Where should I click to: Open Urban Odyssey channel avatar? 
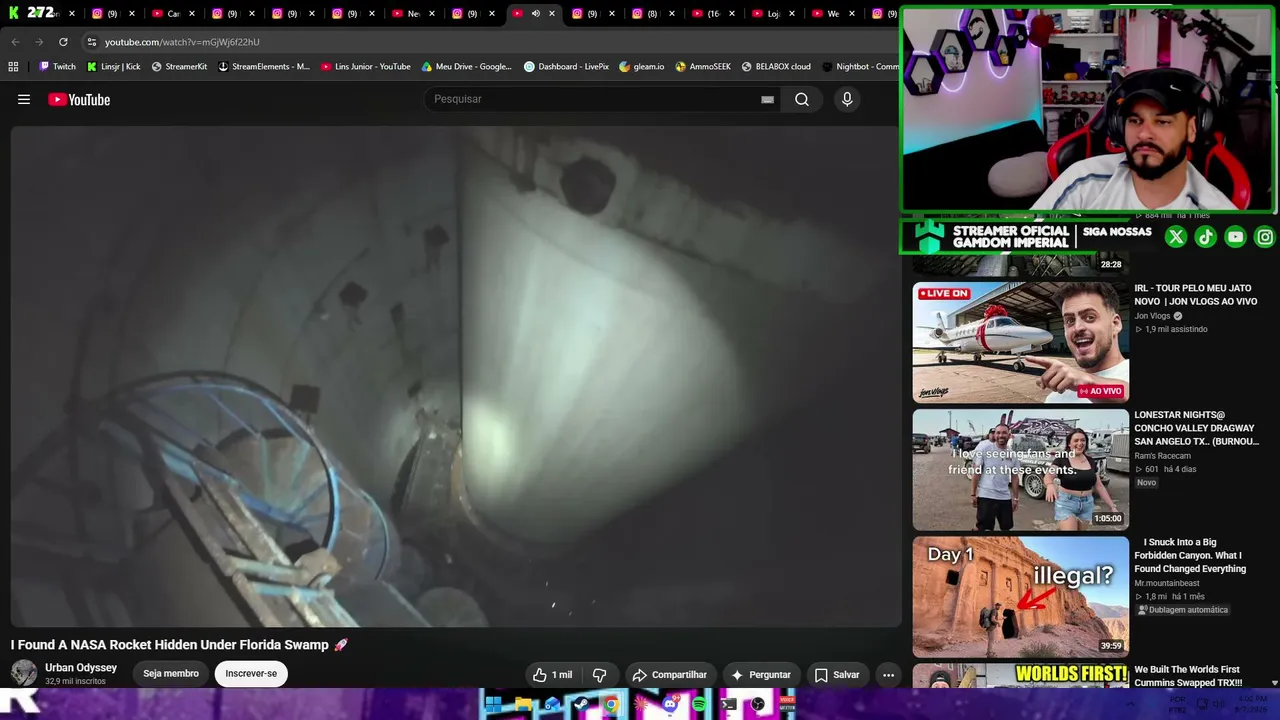click(x=24, y=673)
